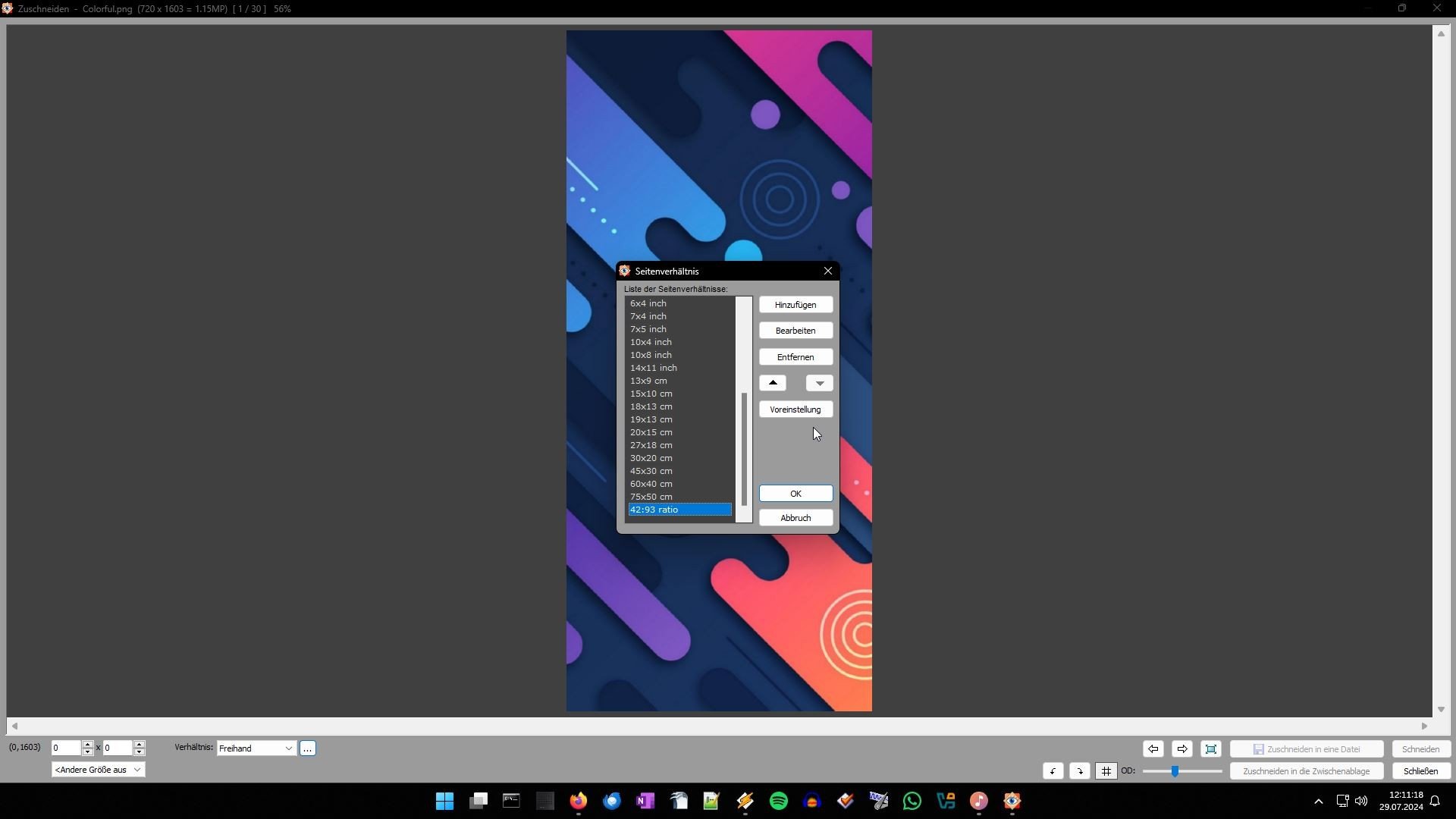Viewport: 1456px width, 819px height.
Task: Click the fit-to-window view icon
Action: coord(1211,749)
